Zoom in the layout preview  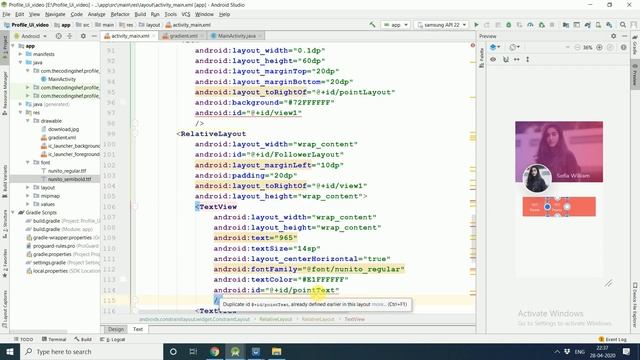(x=599, y=47)
